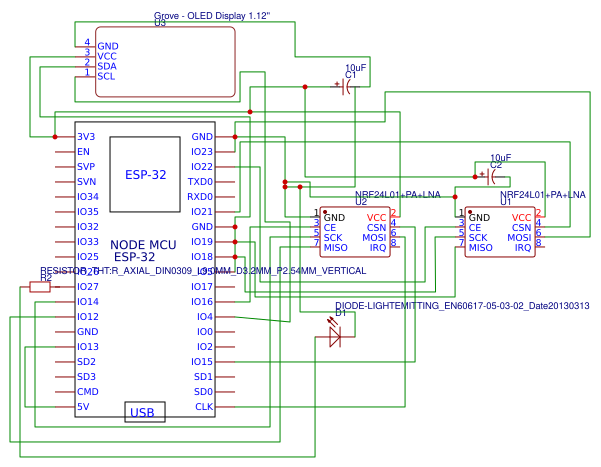The width and height of the screenshot is (601, 467).
Task: Select the SVP pin label
Action: tap(86, 167)
